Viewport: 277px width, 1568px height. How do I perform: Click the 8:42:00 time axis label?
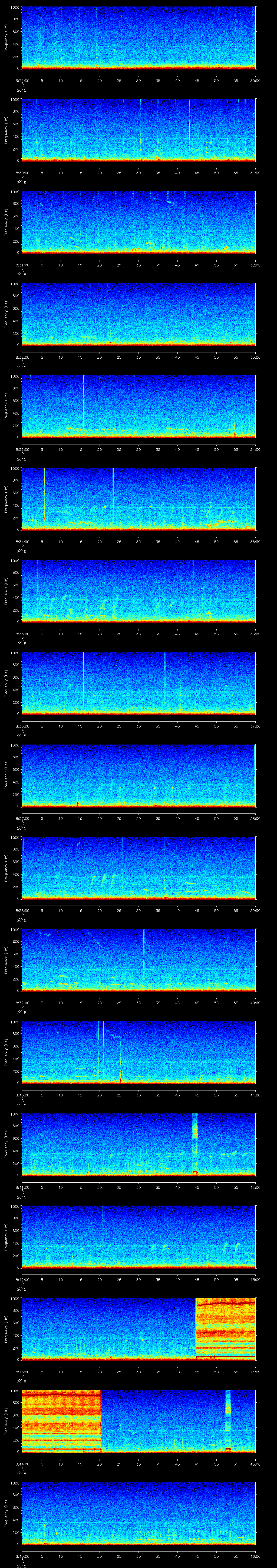click(x=21, y=1279)
